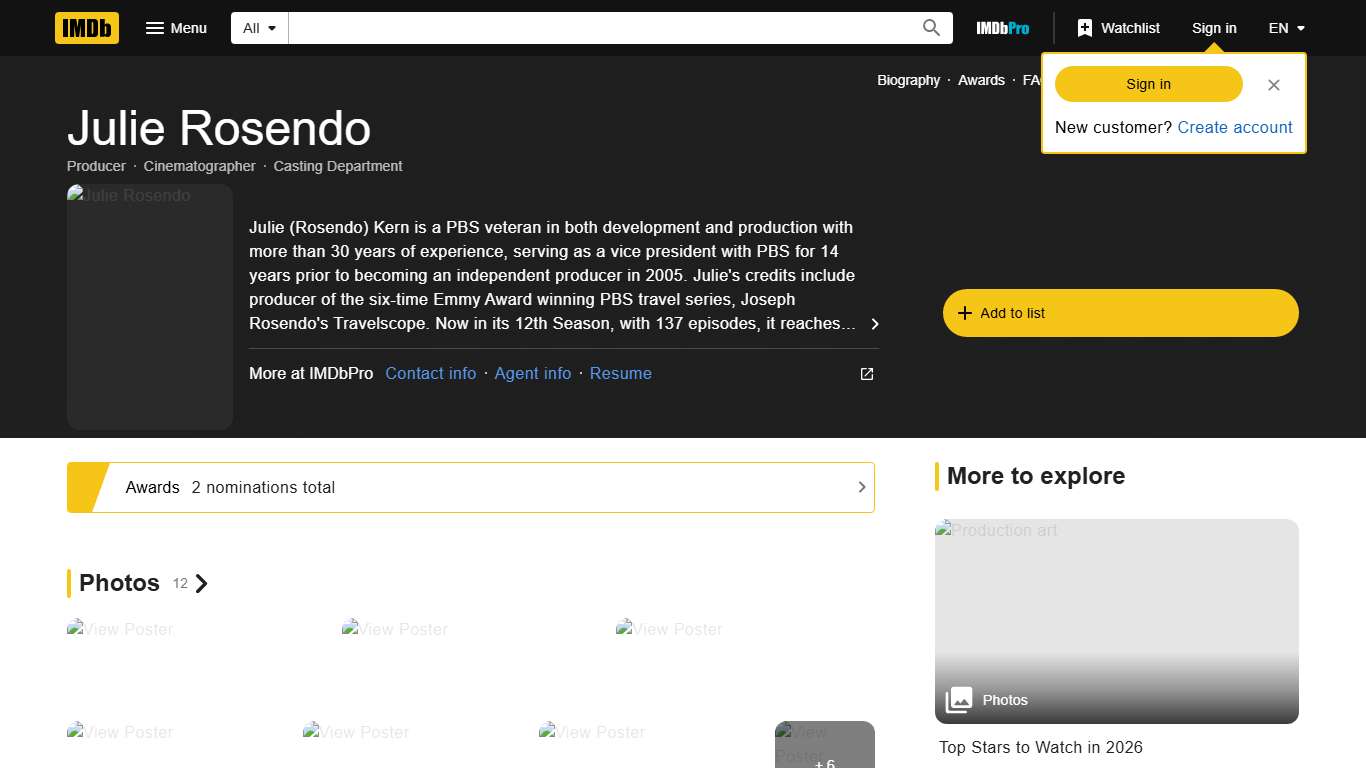Close the sign-in popup
Image resolution: width=1366 pixels, height=768 pixels.
[1273, 85]
